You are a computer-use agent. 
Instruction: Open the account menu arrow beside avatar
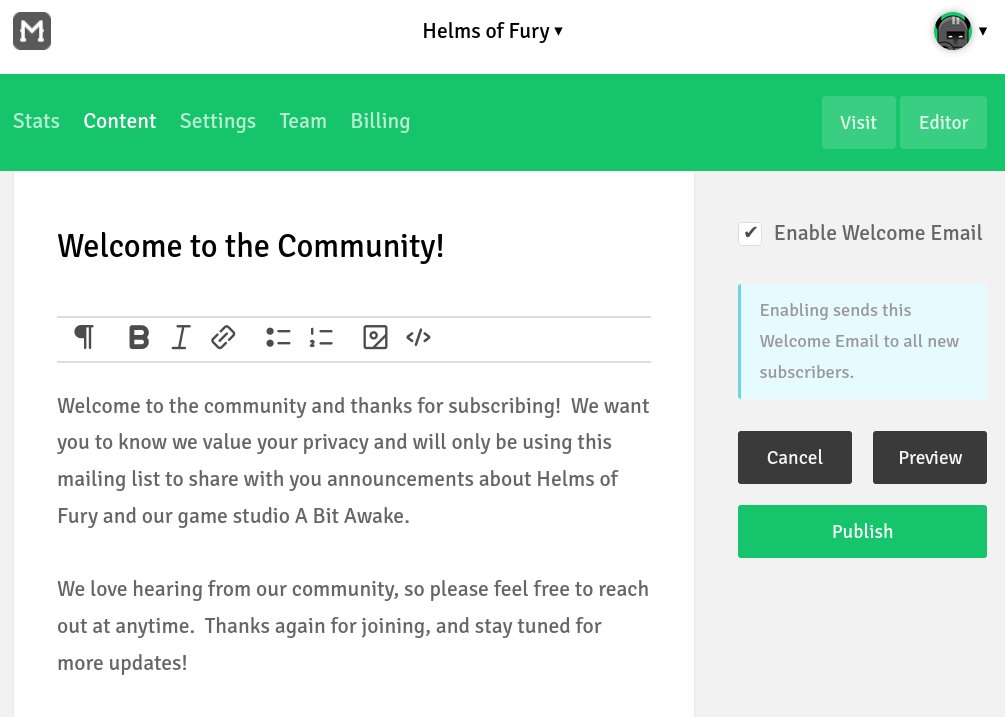pyautogui.click(x=983, y=31)
